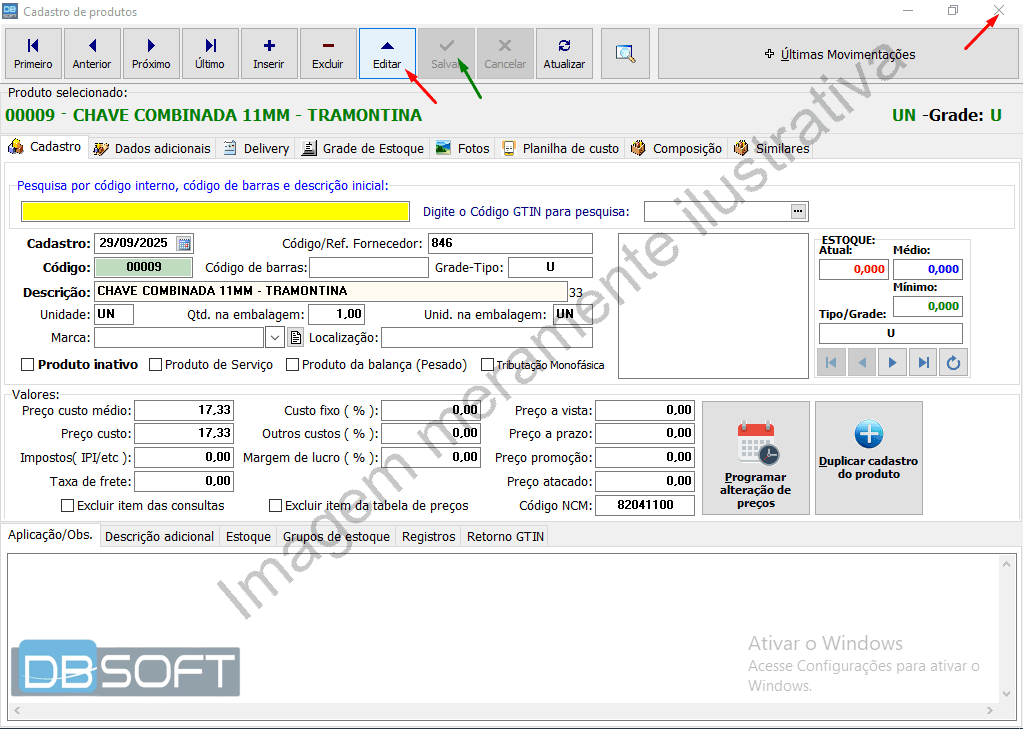Enable the Produto de Serviço checkbox
The image size is (1023, 729).
click(x=156, y=365)
